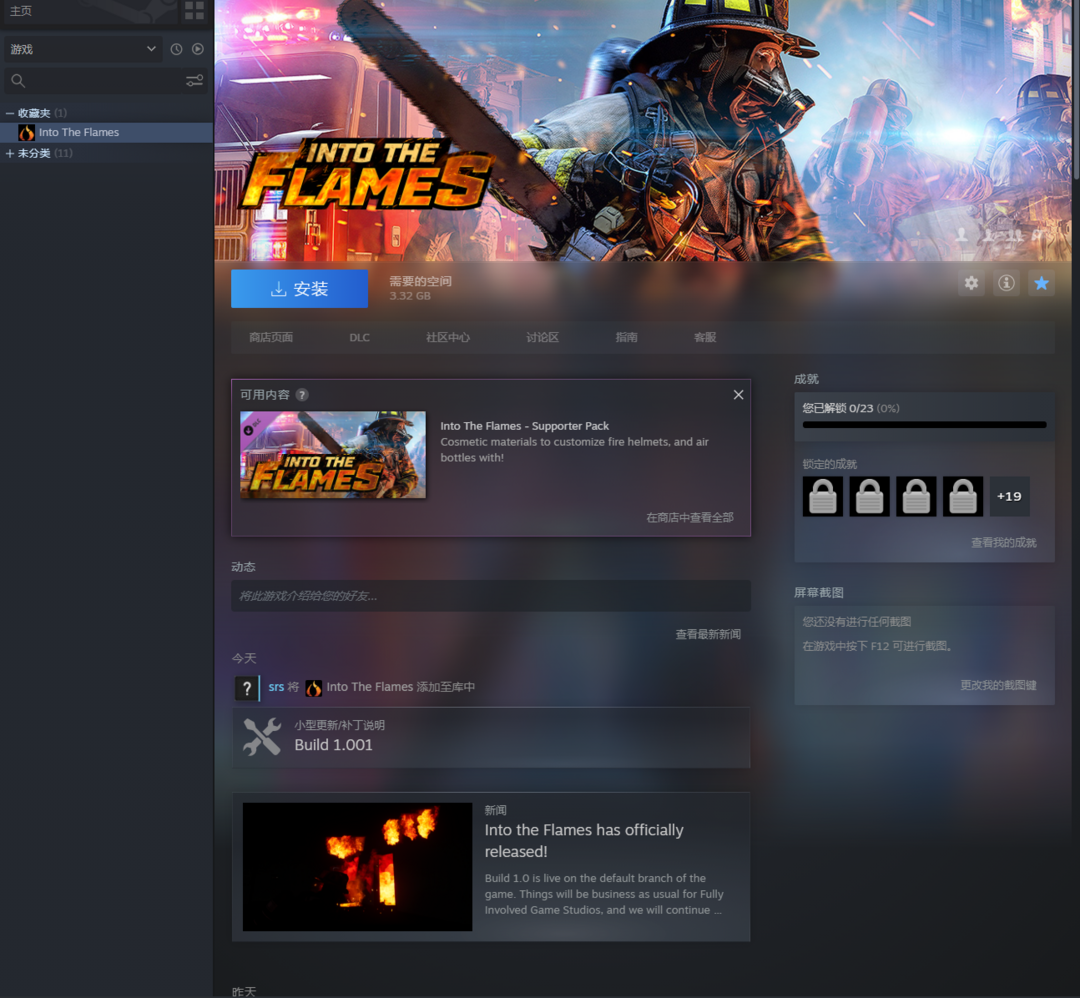Click 查看最新新闻 link

pos(708,634)
